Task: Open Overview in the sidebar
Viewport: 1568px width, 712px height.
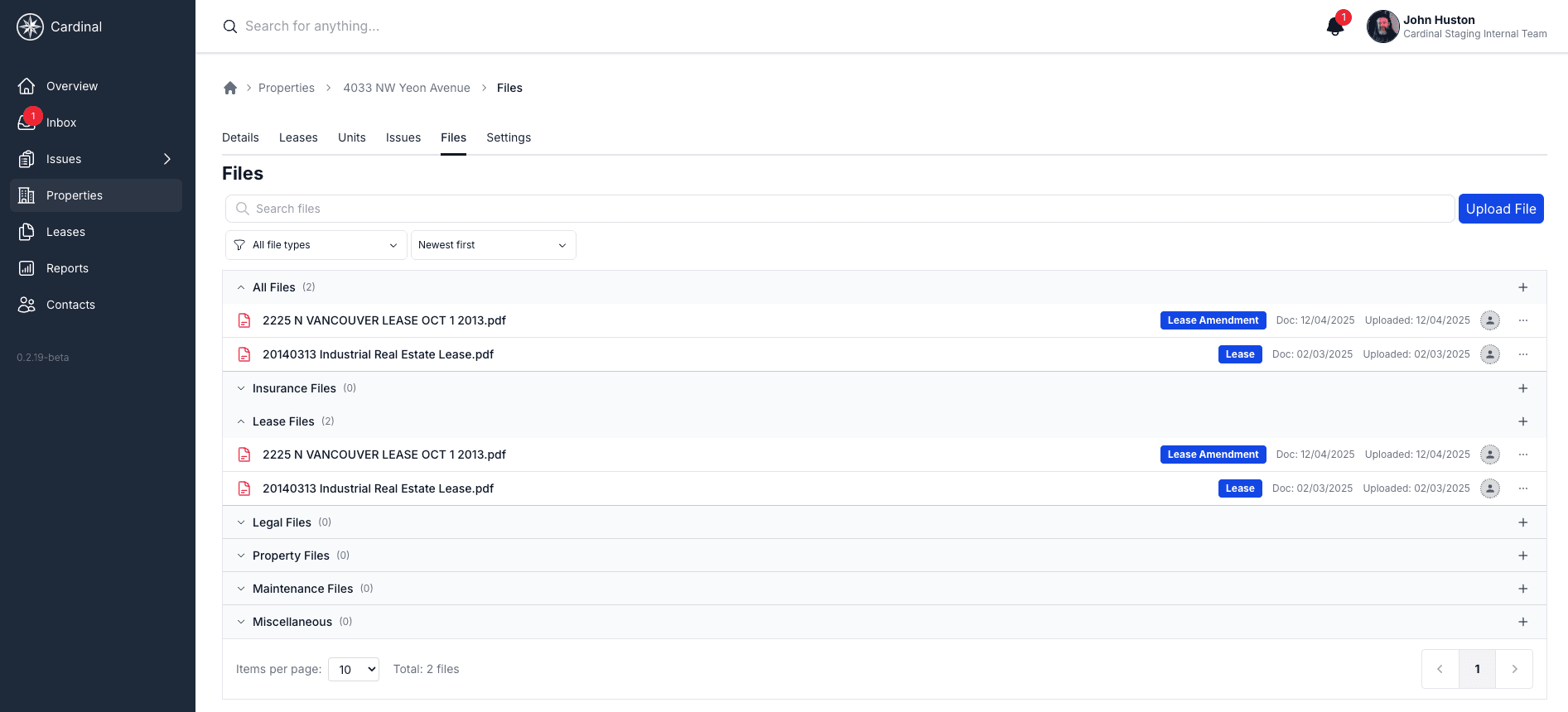Action: click(96, 86)
